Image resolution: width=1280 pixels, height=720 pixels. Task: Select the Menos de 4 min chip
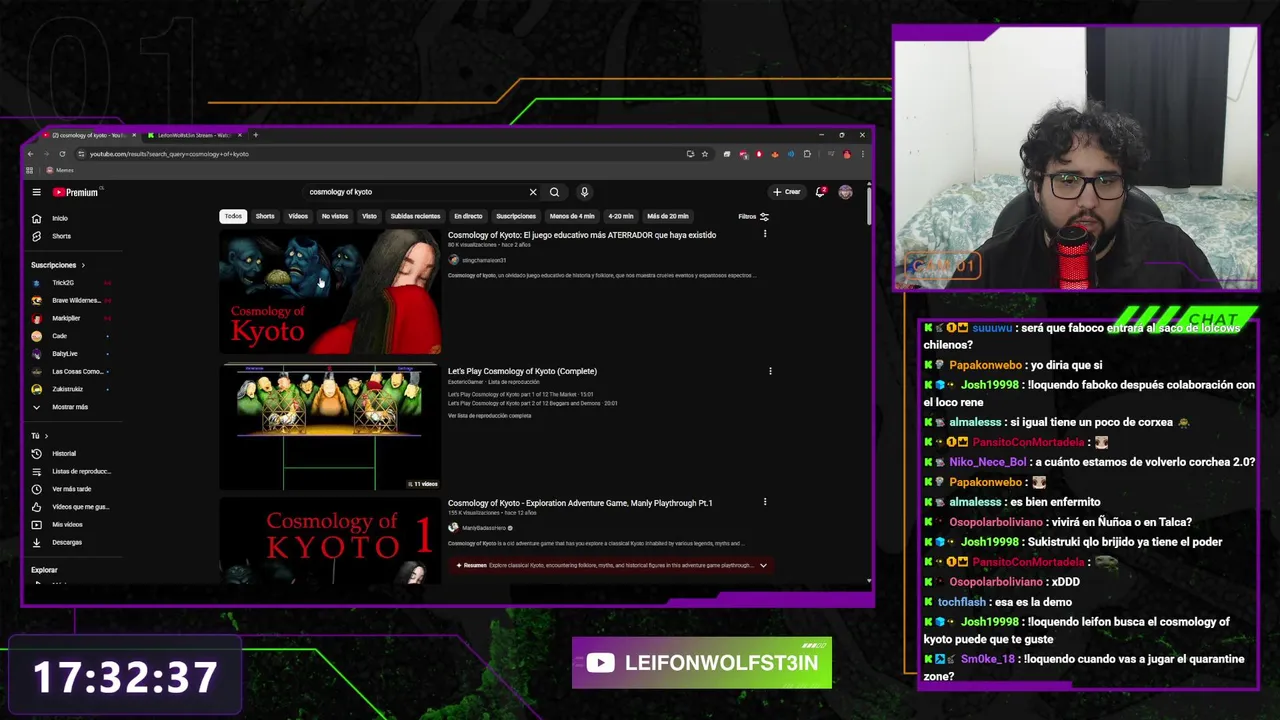pyautogui.click(x=572, y=216)
